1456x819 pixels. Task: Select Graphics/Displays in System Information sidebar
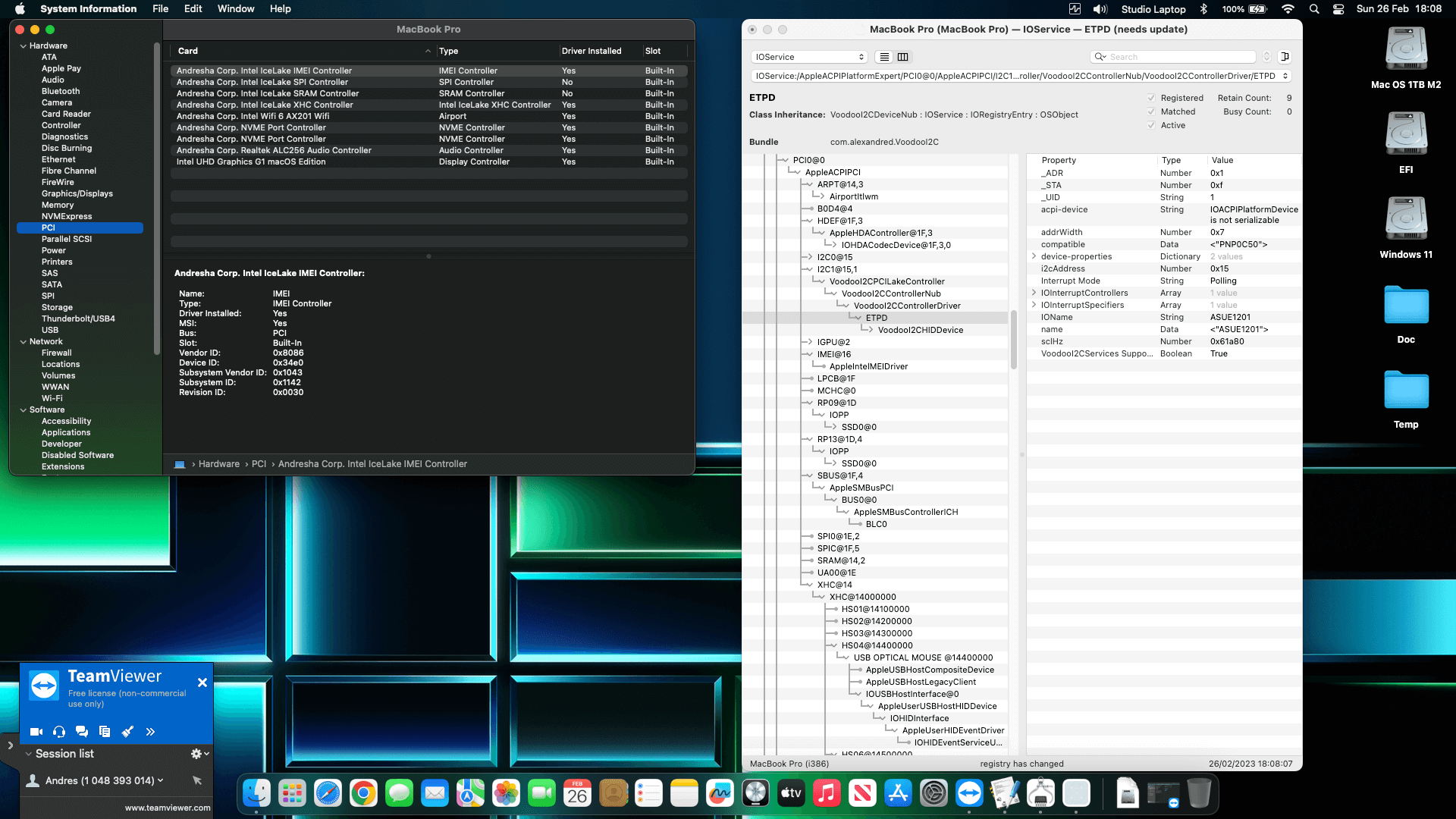77,193
